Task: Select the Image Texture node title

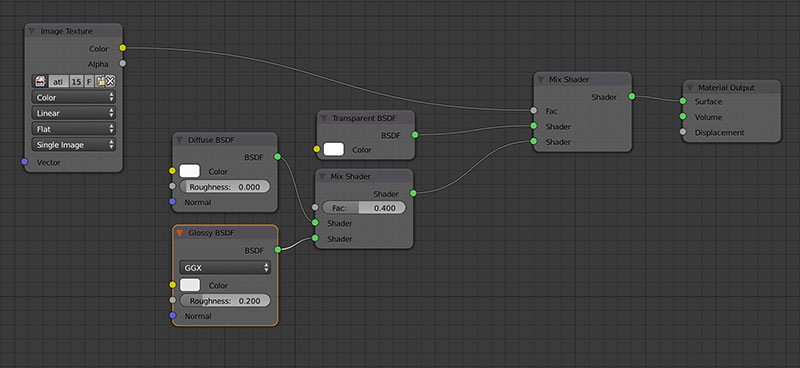Action: 67,31
